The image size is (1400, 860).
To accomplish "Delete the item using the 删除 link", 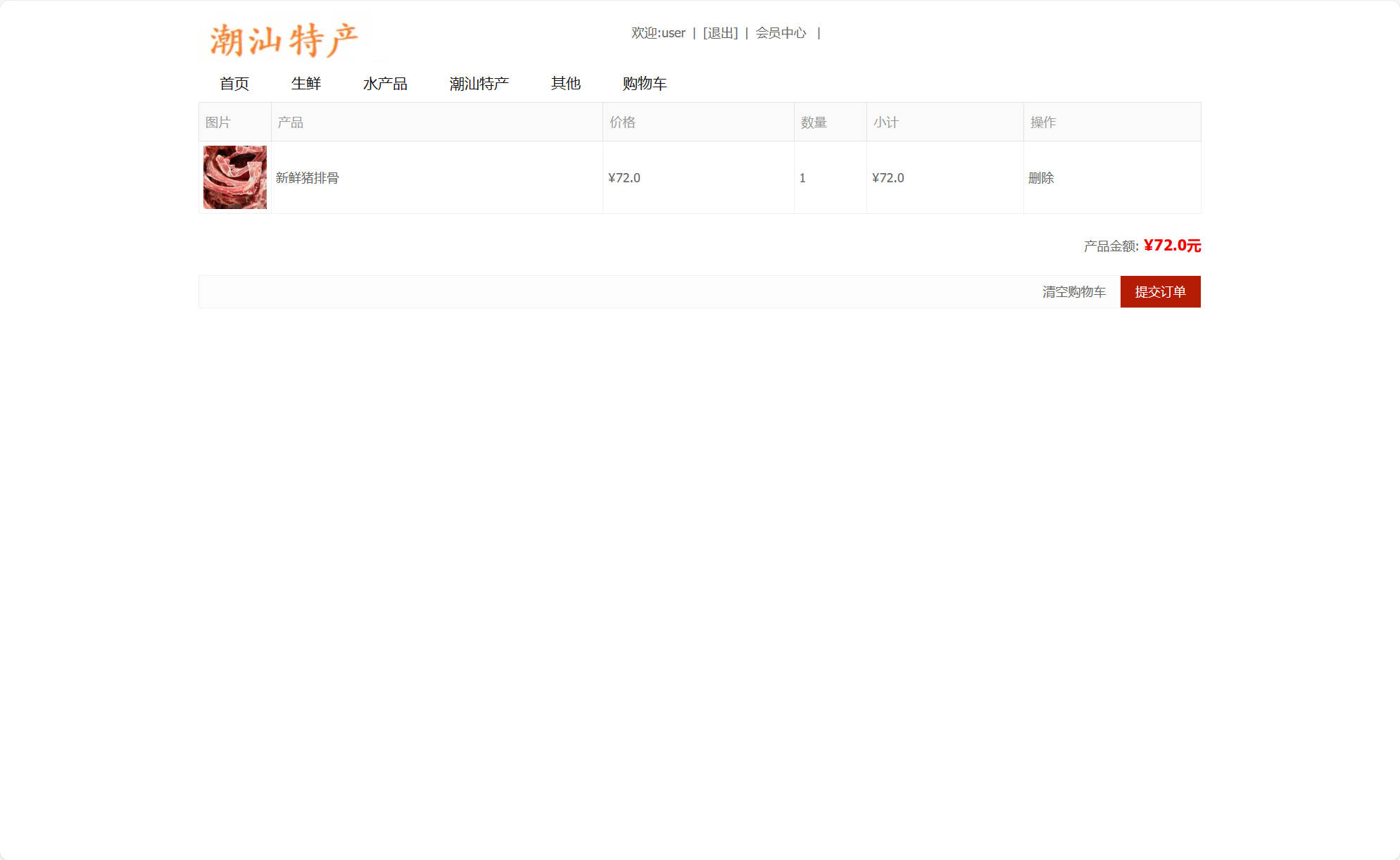I will coord(1041,178).
